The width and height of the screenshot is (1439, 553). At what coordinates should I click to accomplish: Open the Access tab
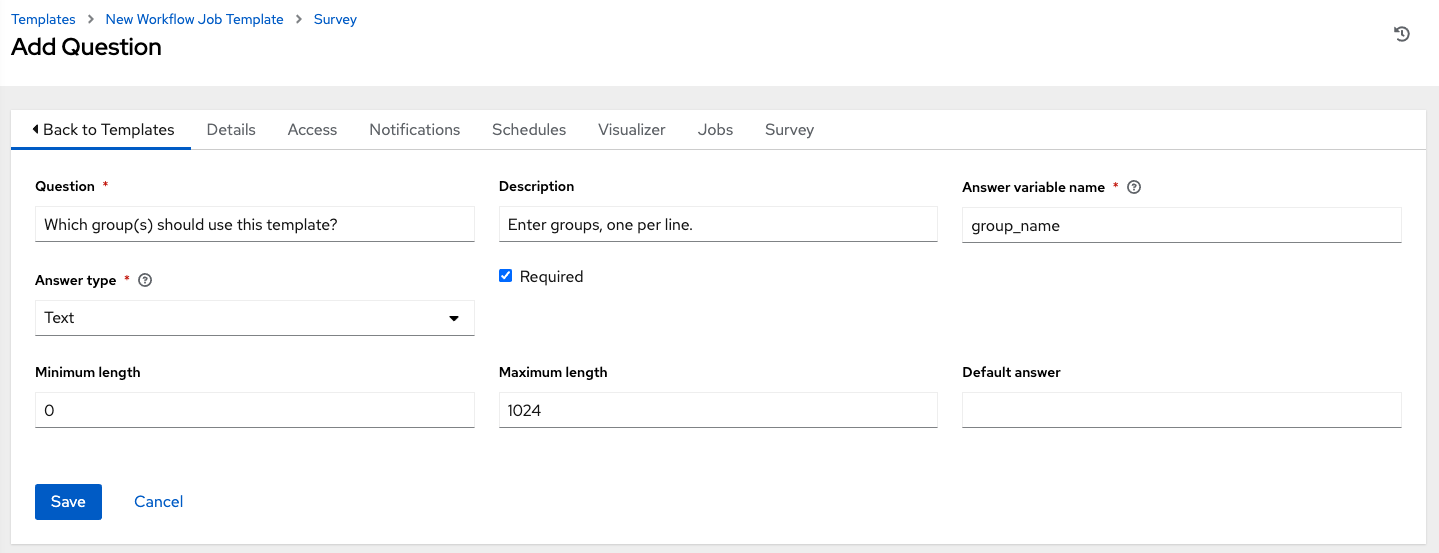(312, 130)
